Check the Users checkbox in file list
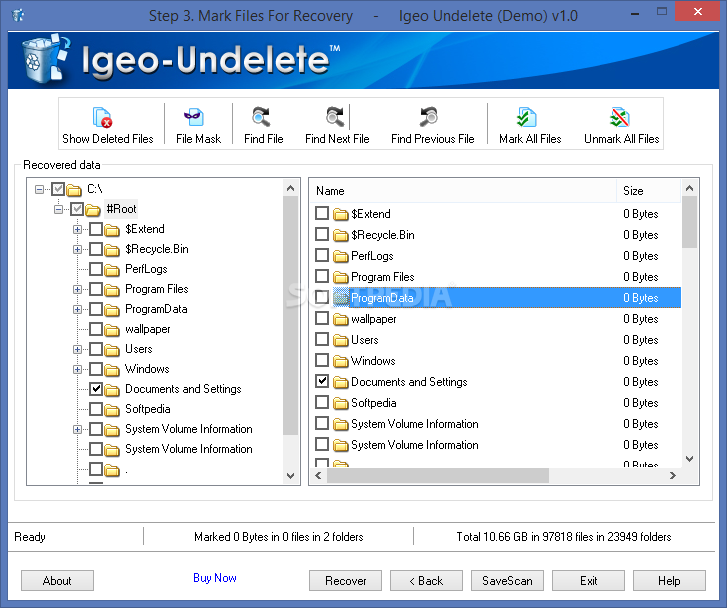Image resolution: width=727 pixels, height=608 pixels. (x=322, y=339)
